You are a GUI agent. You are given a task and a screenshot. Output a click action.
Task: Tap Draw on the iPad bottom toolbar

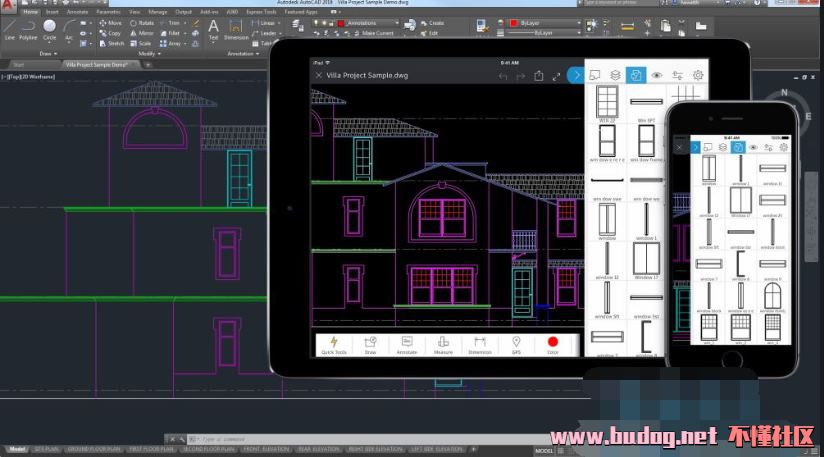point(370,345)
